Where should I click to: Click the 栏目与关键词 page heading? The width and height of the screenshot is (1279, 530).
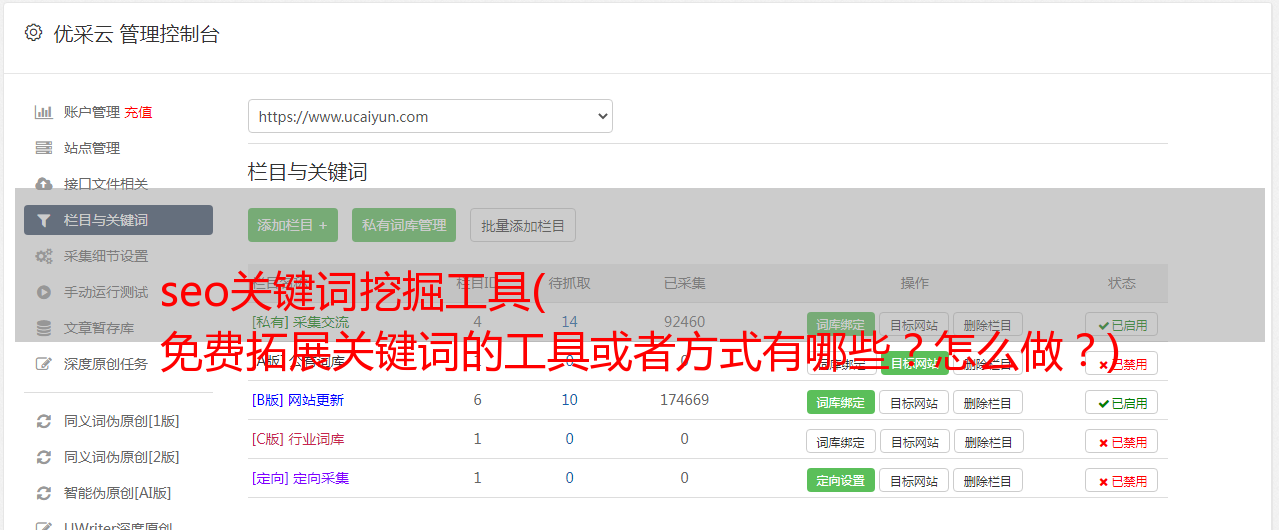pos(308,172)
